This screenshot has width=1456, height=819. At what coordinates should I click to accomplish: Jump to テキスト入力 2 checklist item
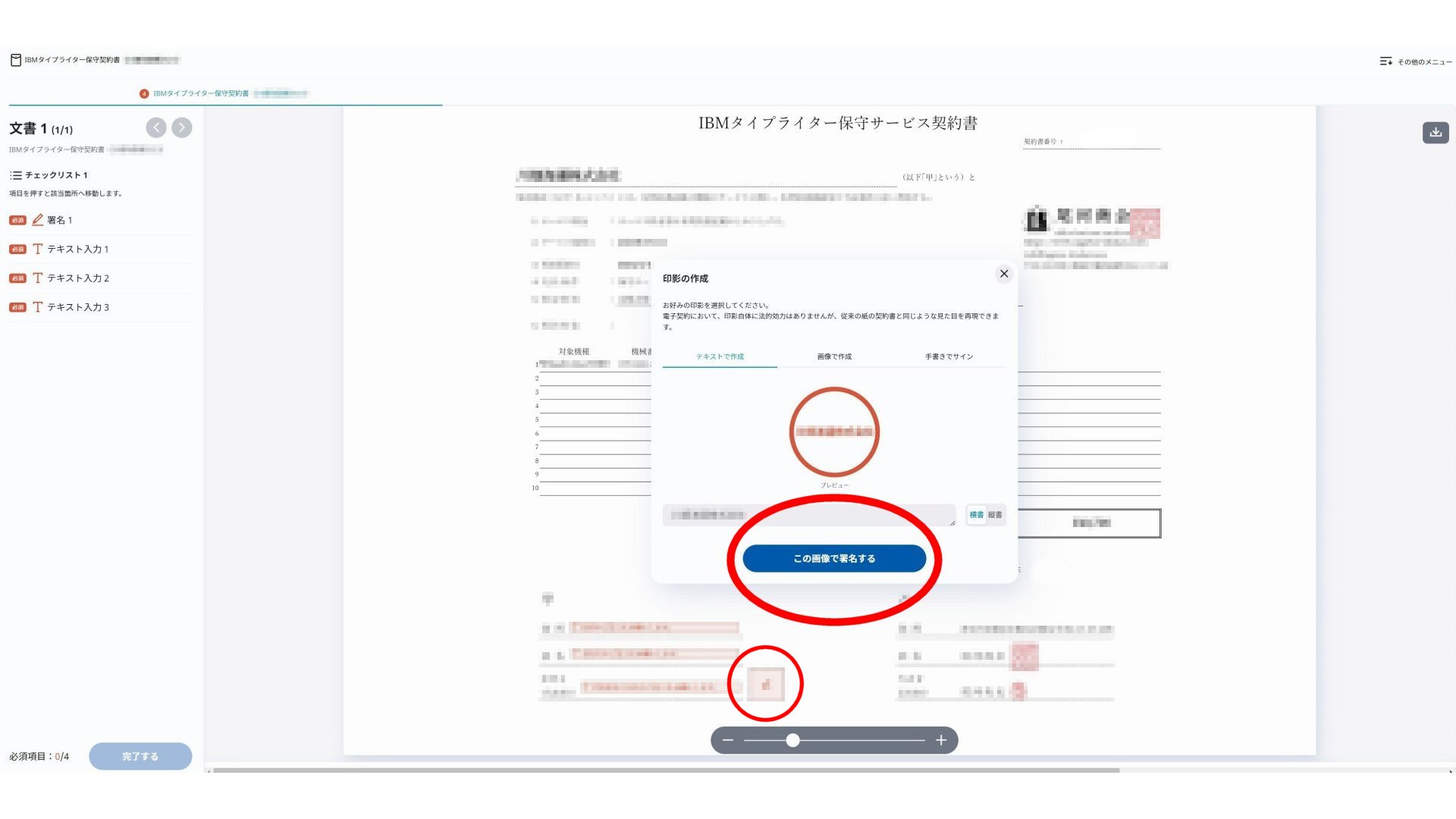(77, 278)
